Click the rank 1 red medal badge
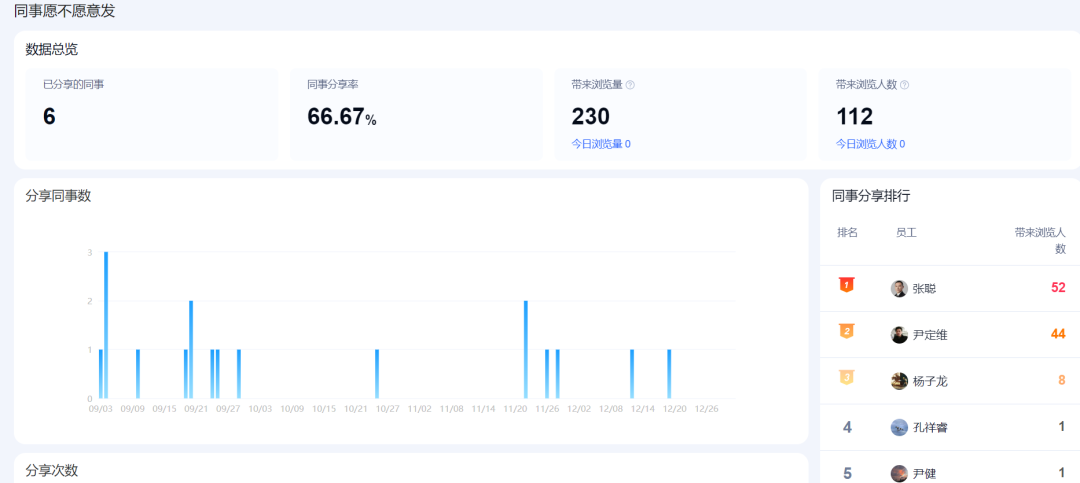The image size is (1080, 483). click(847, 285)
